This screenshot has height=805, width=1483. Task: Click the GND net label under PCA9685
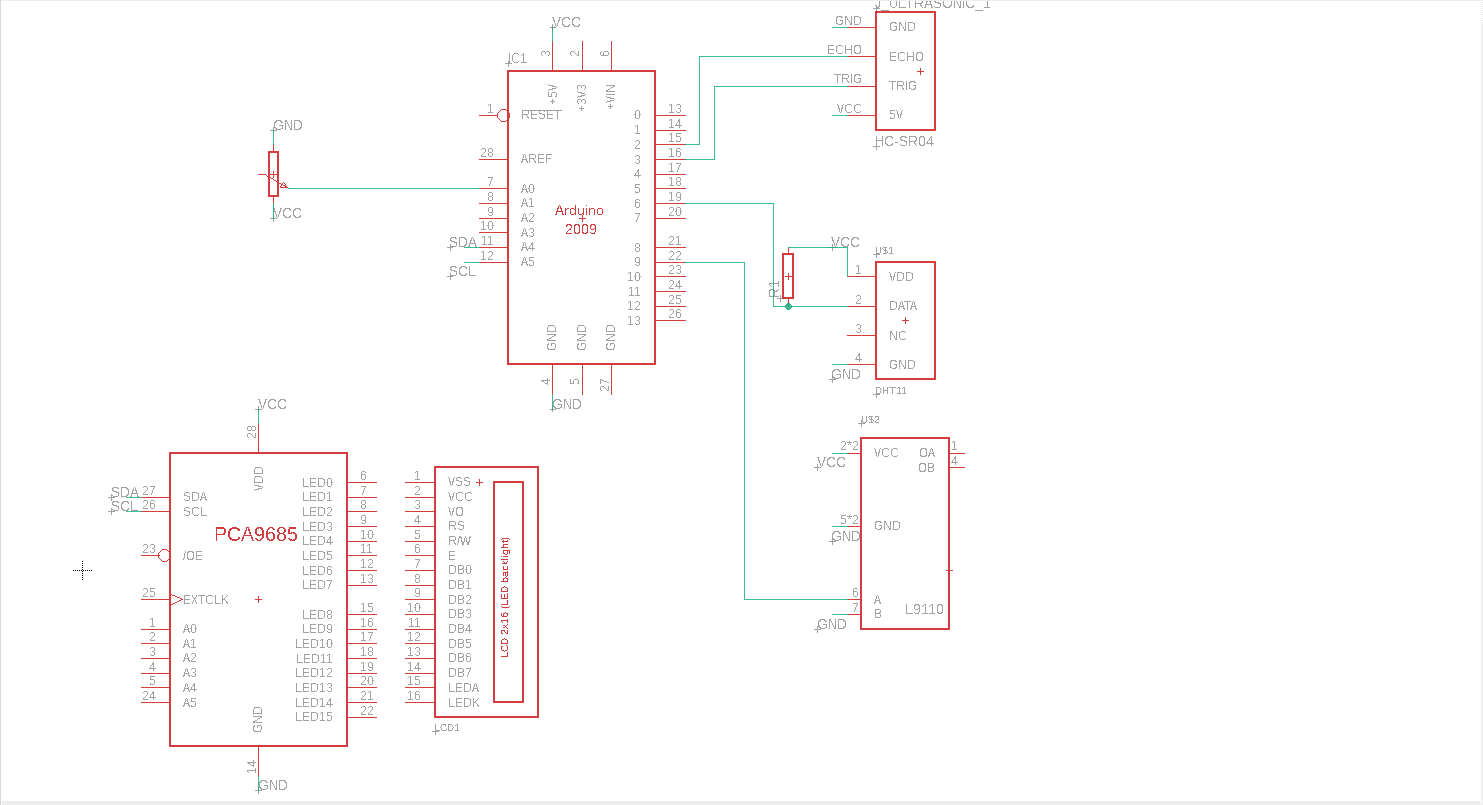click(x=273, y=786)
